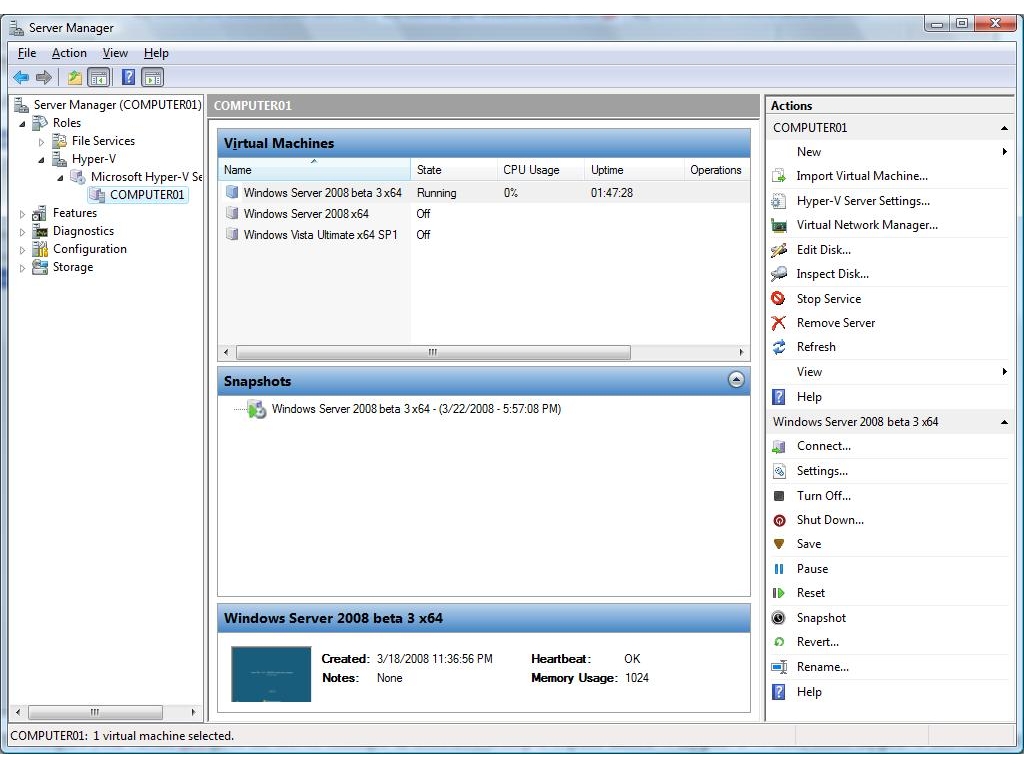Click the Snapshot camera icon
This screenshot has width=1024, height=768.
778,618
